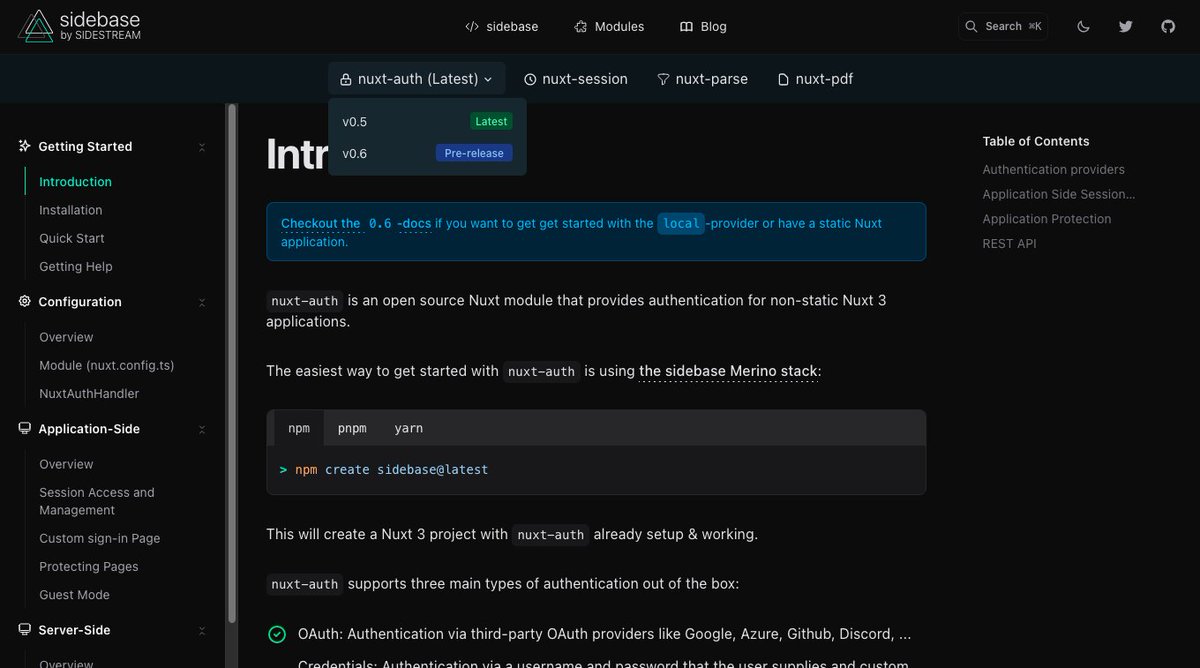Screen dimensions: 1200x668
Task: Click the nuxt-auth lock icon
Action: pyautogui.click(x=345, y=79)
